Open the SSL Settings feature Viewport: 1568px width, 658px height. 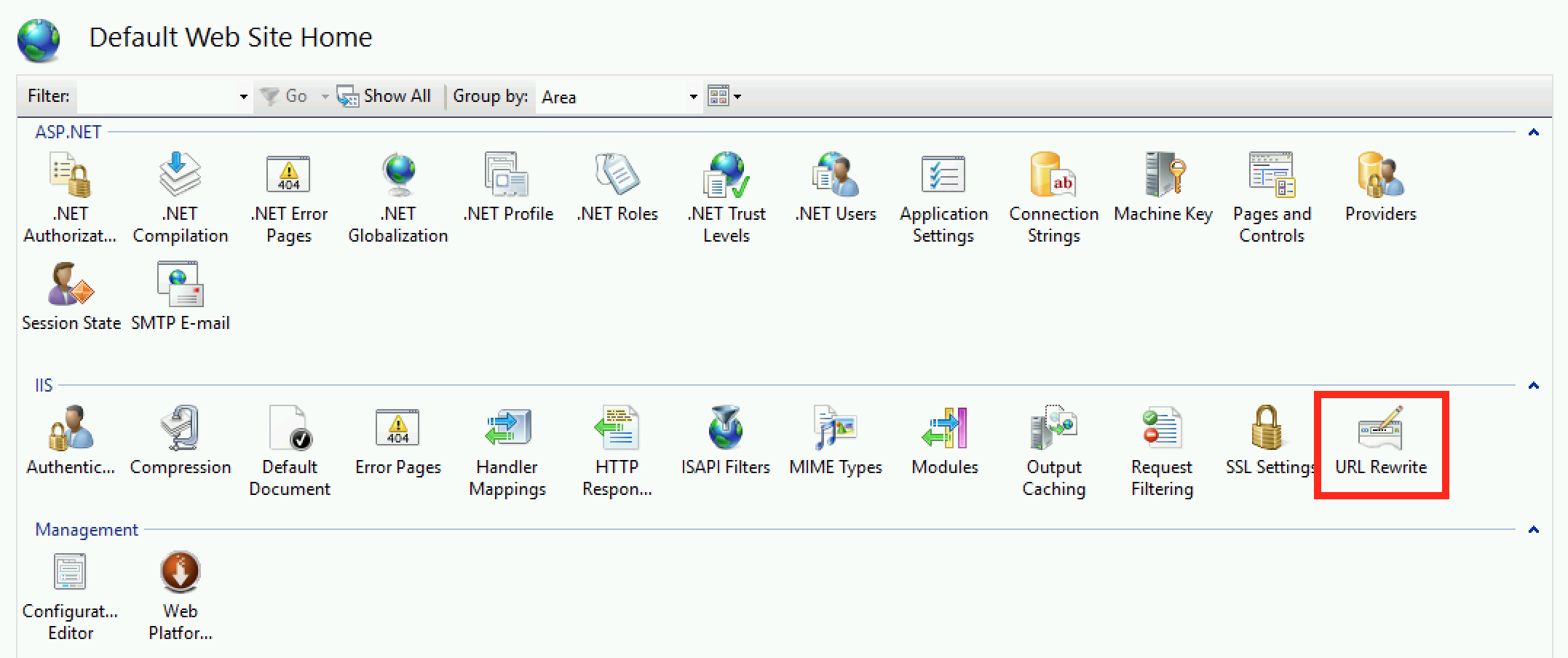[x=1270, y=440]
